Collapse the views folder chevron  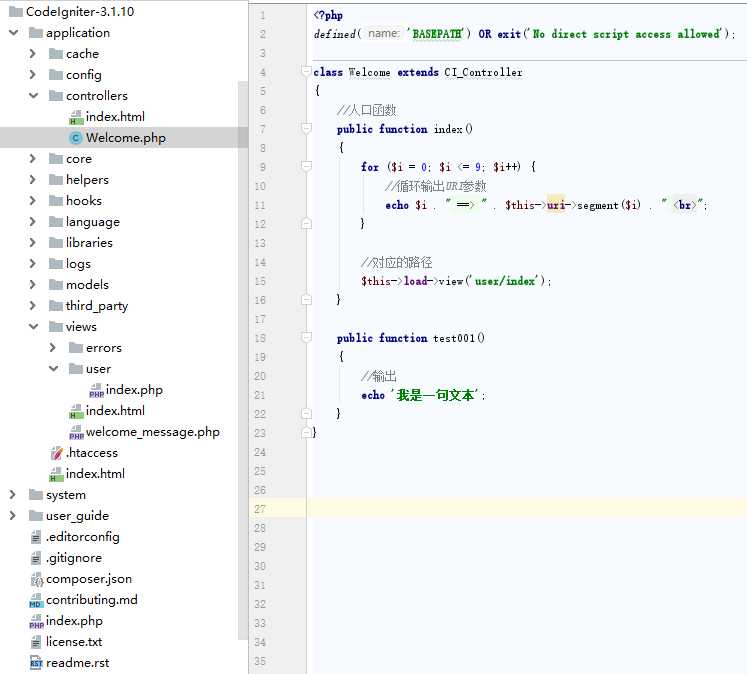point(33,326)
